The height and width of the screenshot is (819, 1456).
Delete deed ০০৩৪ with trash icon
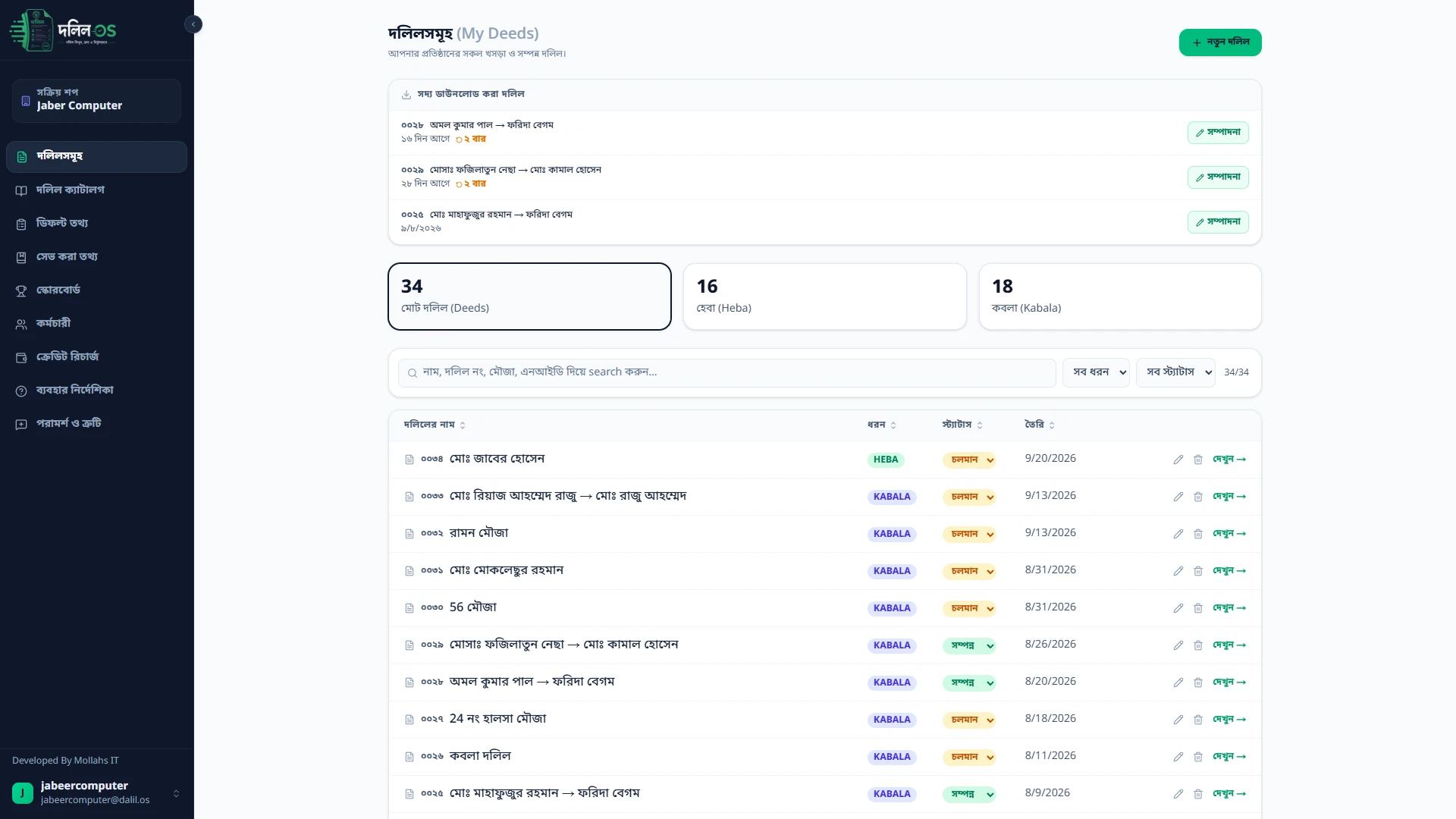coord(1198,460)
